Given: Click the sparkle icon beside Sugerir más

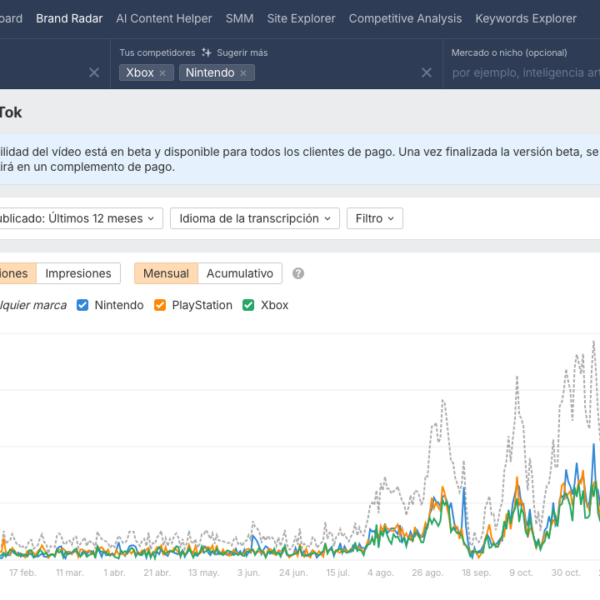Looking at the screenshot, I should pos(206,52).
